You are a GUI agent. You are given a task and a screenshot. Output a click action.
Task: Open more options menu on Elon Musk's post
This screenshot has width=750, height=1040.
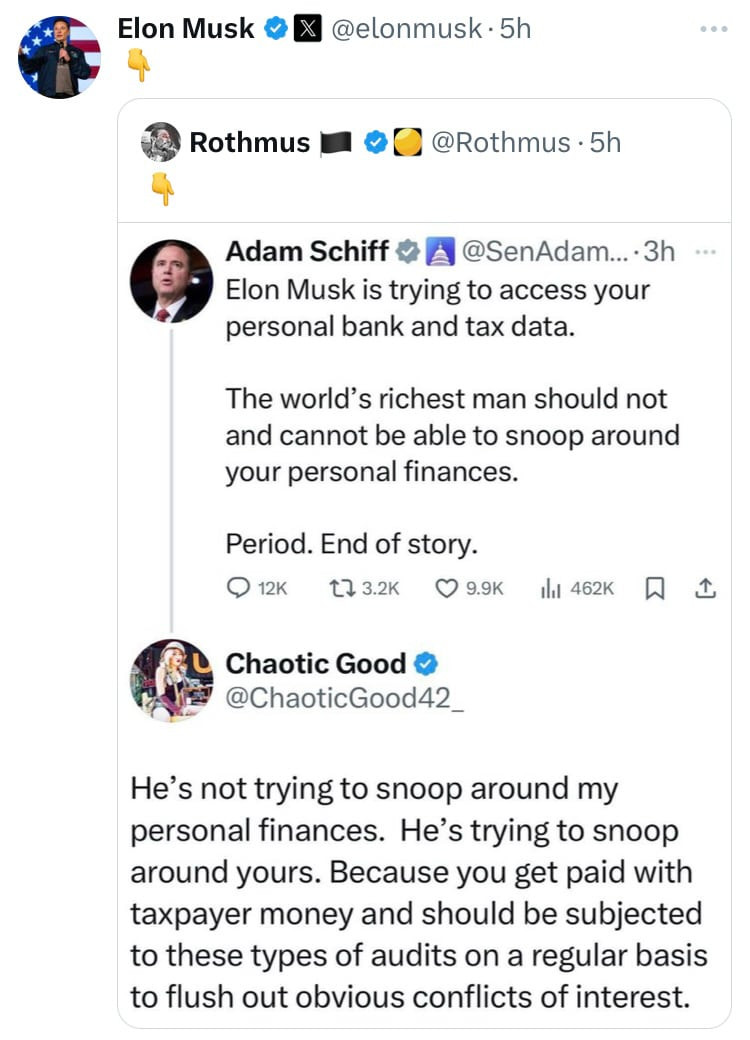(x=715, y=30)
